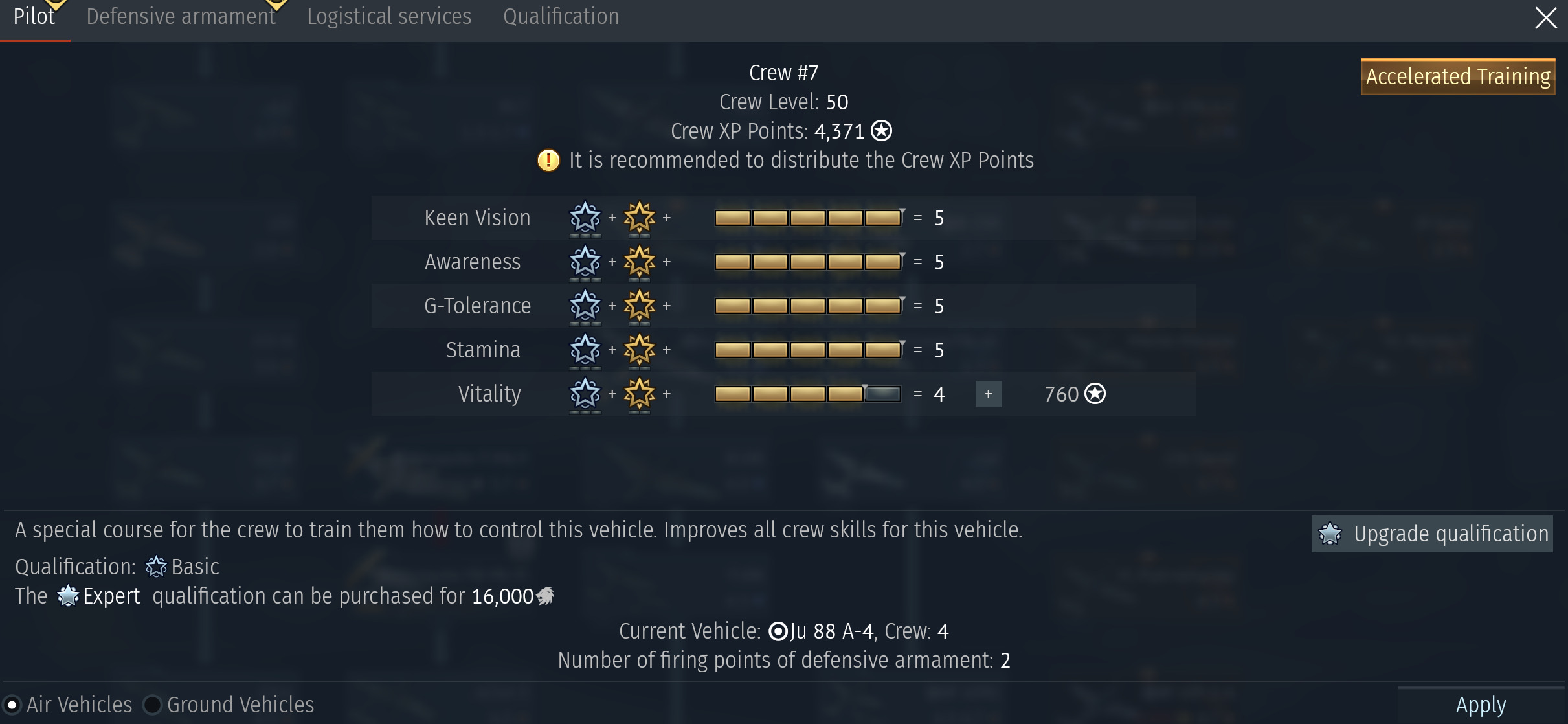Image resolution: width=1568 pixels, height=724 pixels.
Task: Click the Crew XP Points star icon
Action: 881,131
